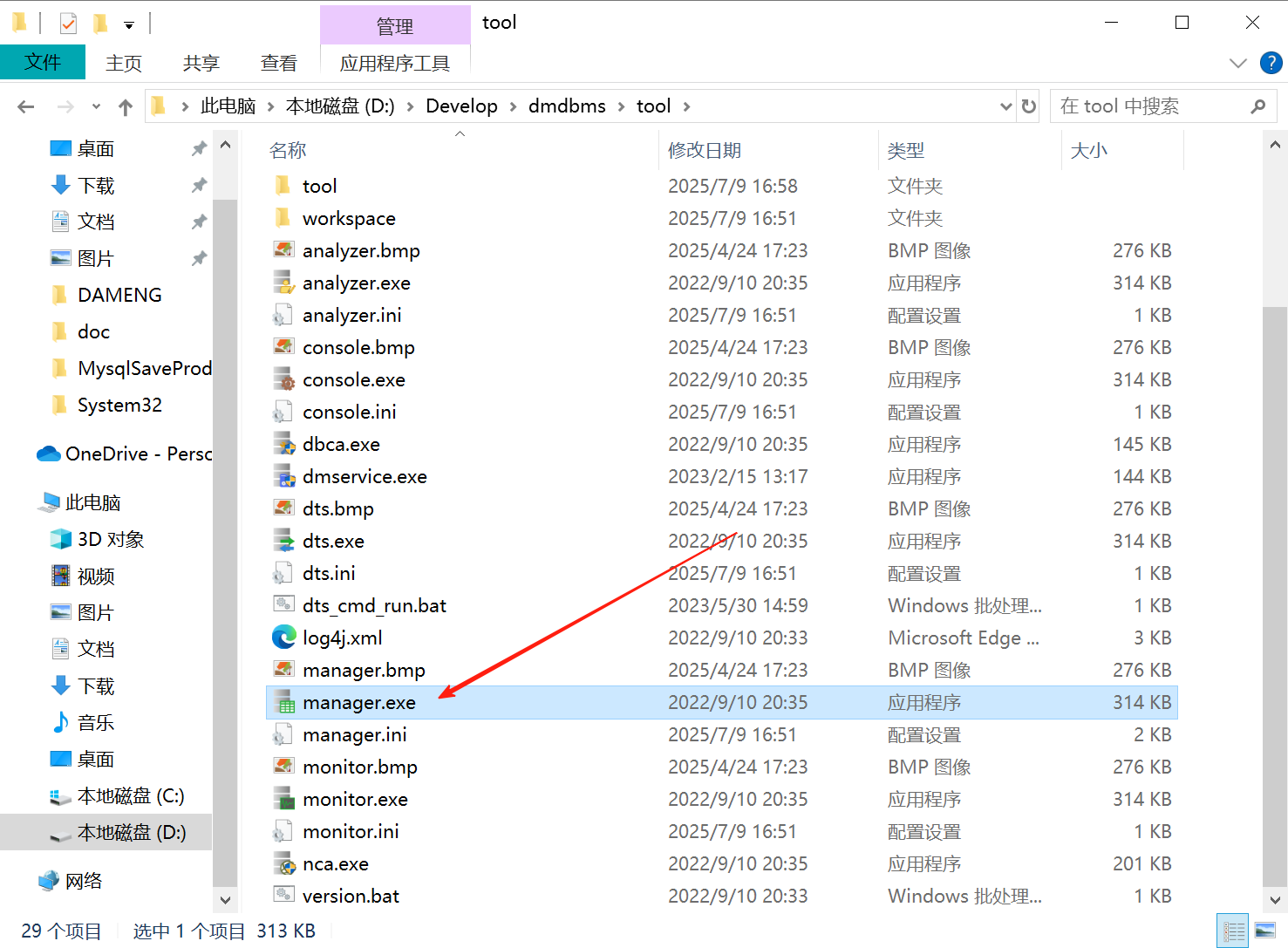Select the console.ini file name
Screen dimensions: 1288x948
tap(350, 412)
